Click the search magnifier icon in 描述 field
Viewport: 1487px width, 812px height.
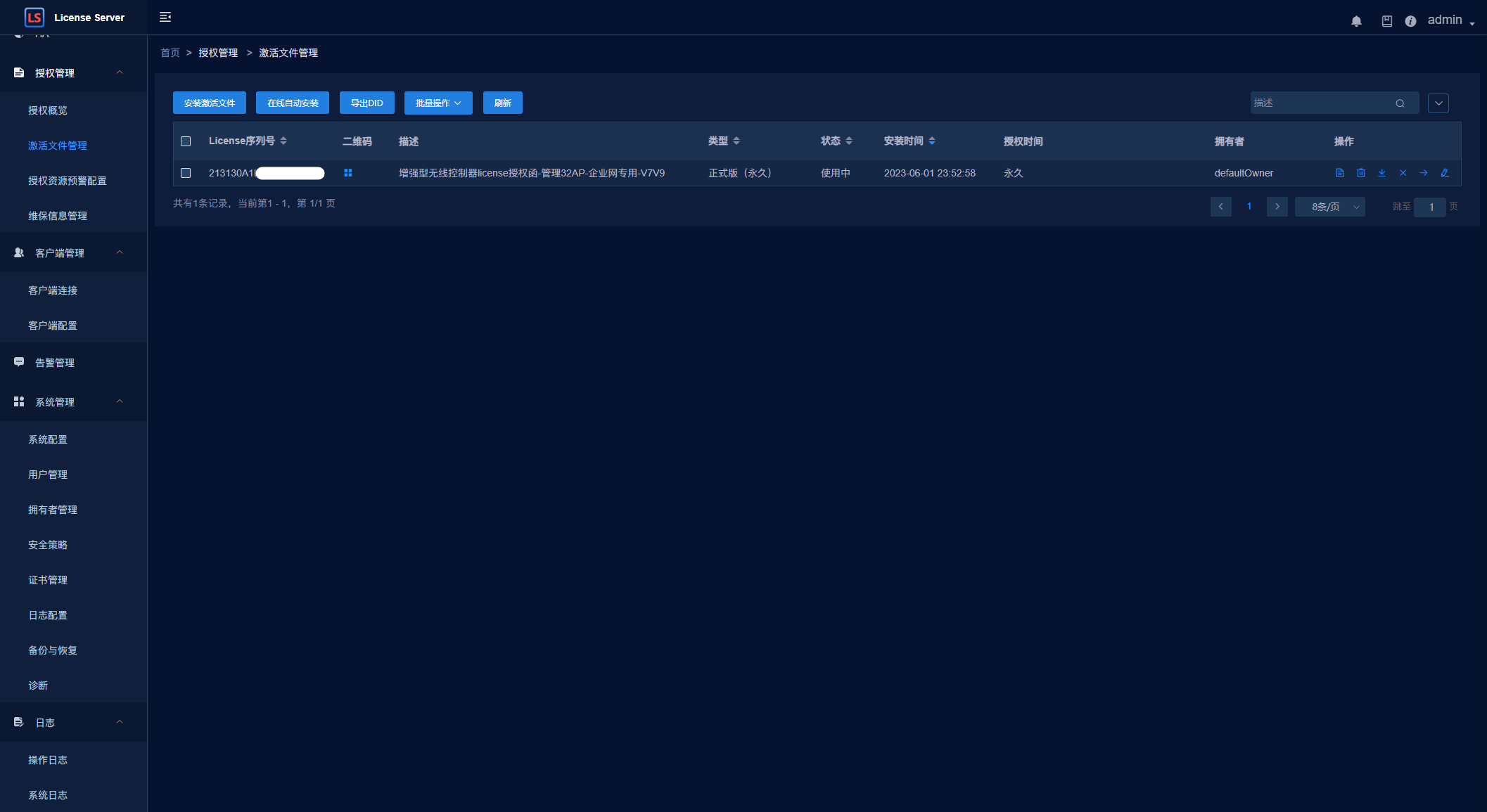[1400, 103]
